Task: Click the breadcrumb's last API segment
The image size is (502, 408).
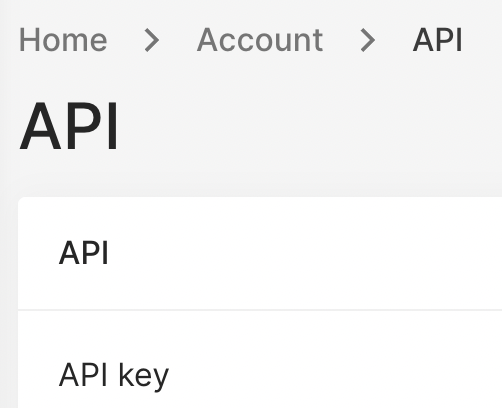Action: (x=437, y=40)
